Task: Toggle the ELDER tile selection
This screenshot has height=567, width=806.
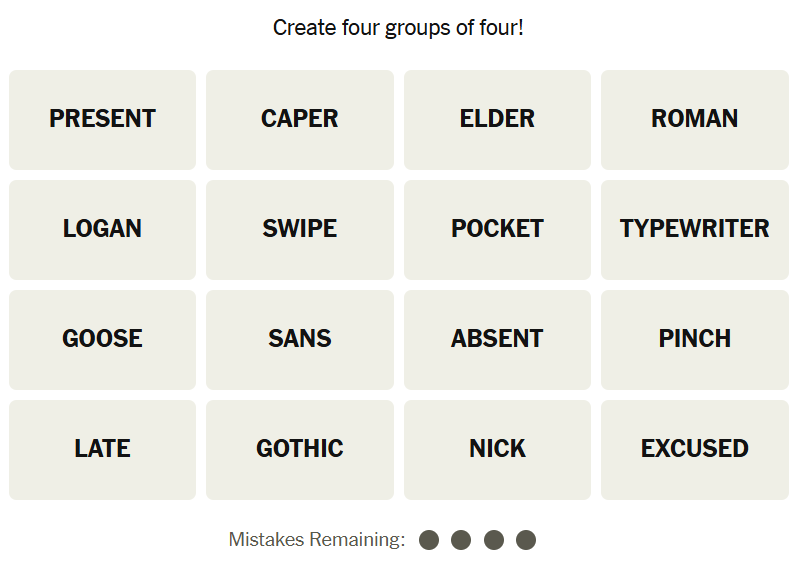Action: tap(497, 119)
